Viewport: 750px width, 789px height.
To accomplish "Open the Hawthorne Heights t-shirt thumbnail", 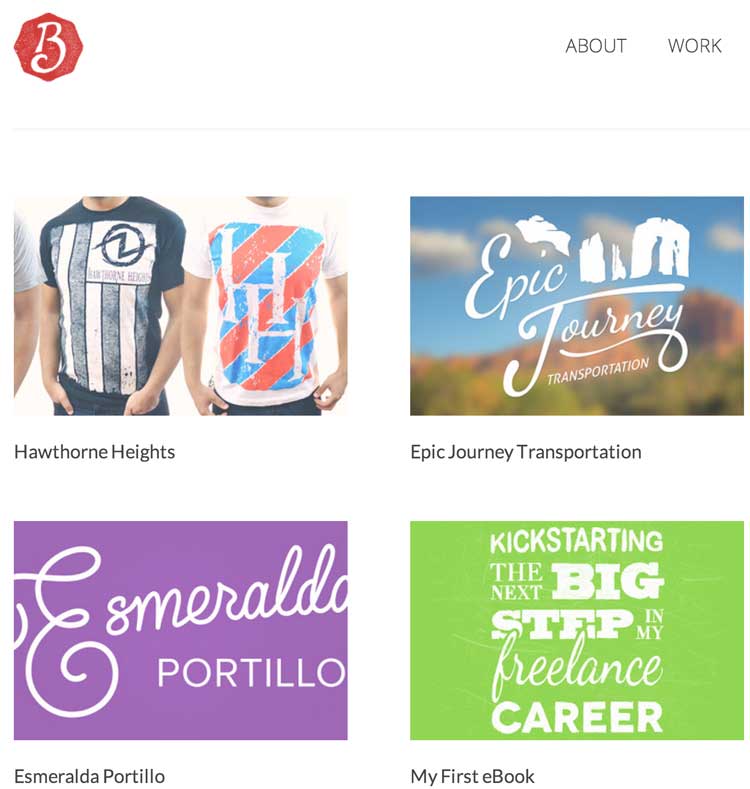I will point(180,305).
